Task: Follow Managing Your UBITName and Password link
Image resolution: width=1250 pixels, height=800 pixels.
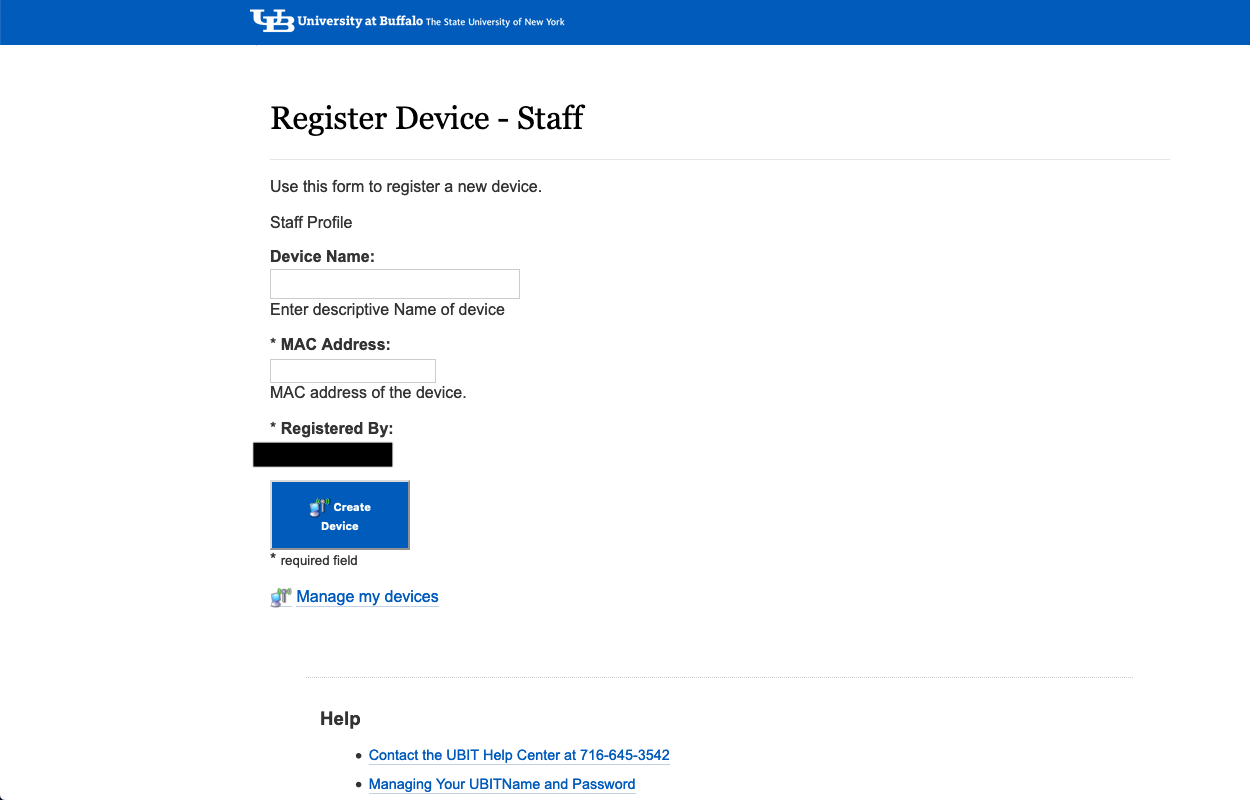Action: (502, 784)
